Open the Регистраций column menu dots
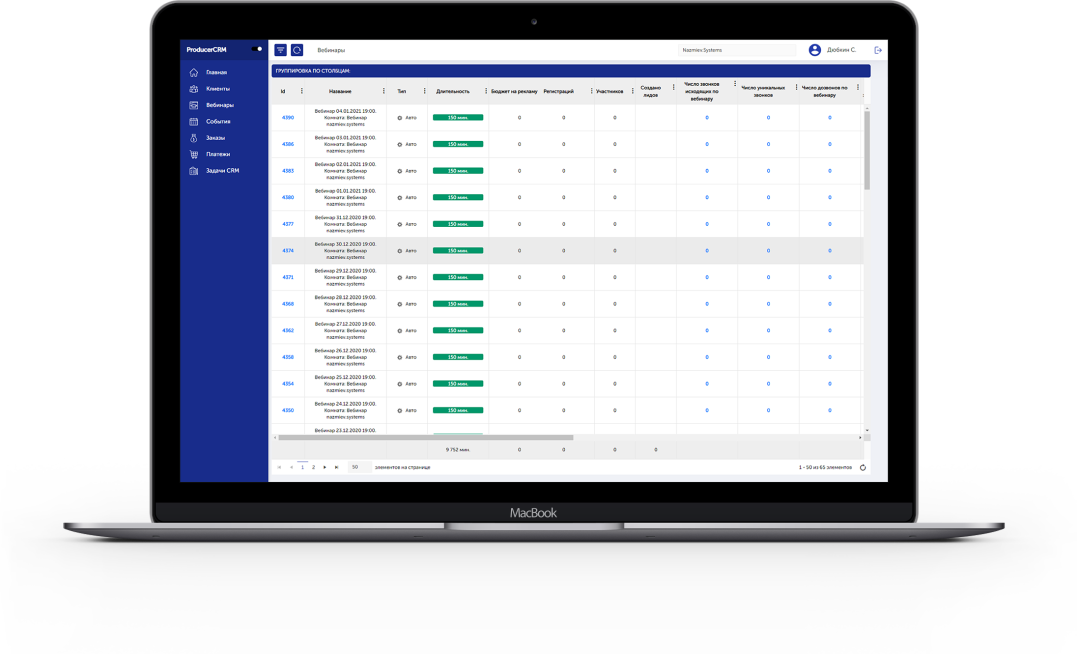The height and width of the screenshot is (654, 1077). tap(591, 91)
